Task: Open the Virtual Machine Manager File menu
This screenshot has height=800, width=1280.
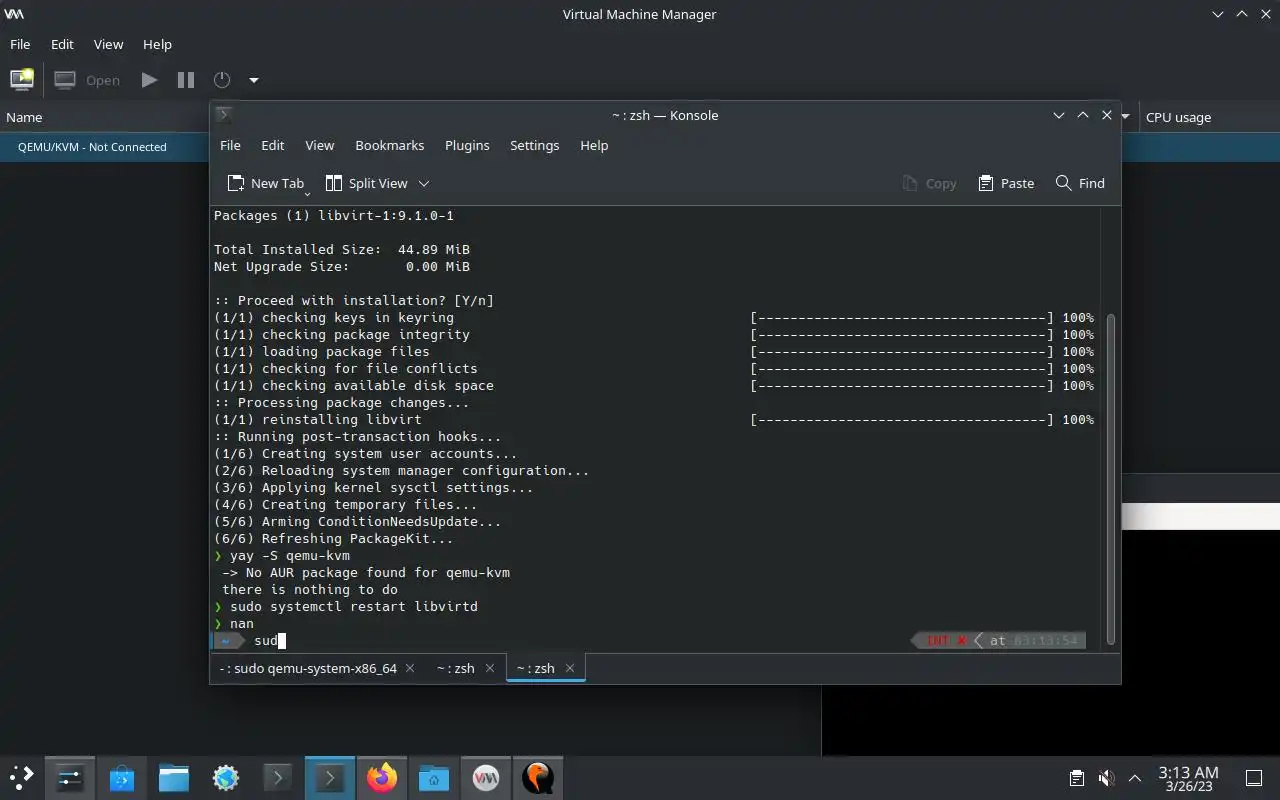Action: point(20,44)
